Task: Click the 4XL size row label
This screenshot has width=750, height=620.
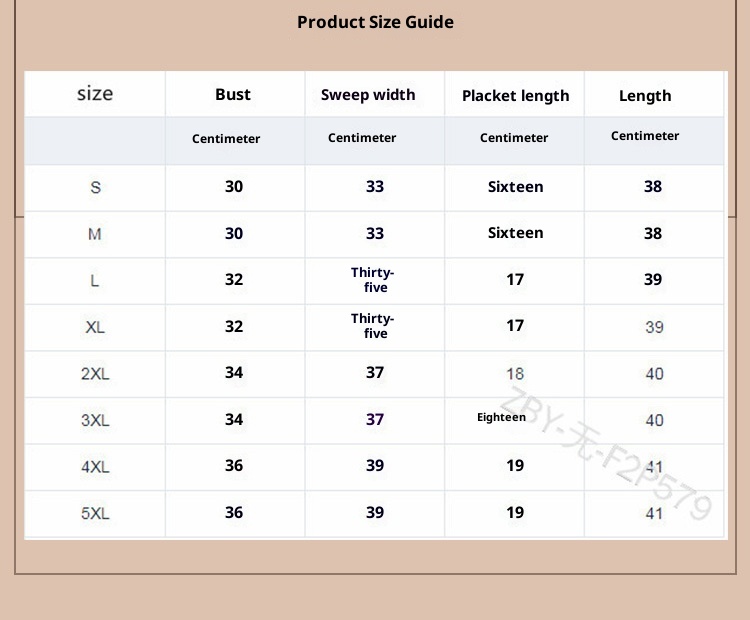Action: (95, 467)
